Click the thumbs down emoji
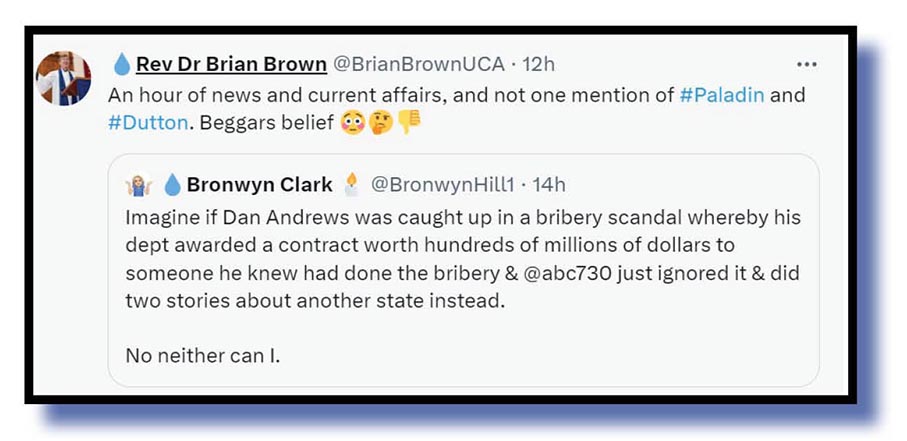The height and width of the screenshot is (441, 907). point(408,122)
